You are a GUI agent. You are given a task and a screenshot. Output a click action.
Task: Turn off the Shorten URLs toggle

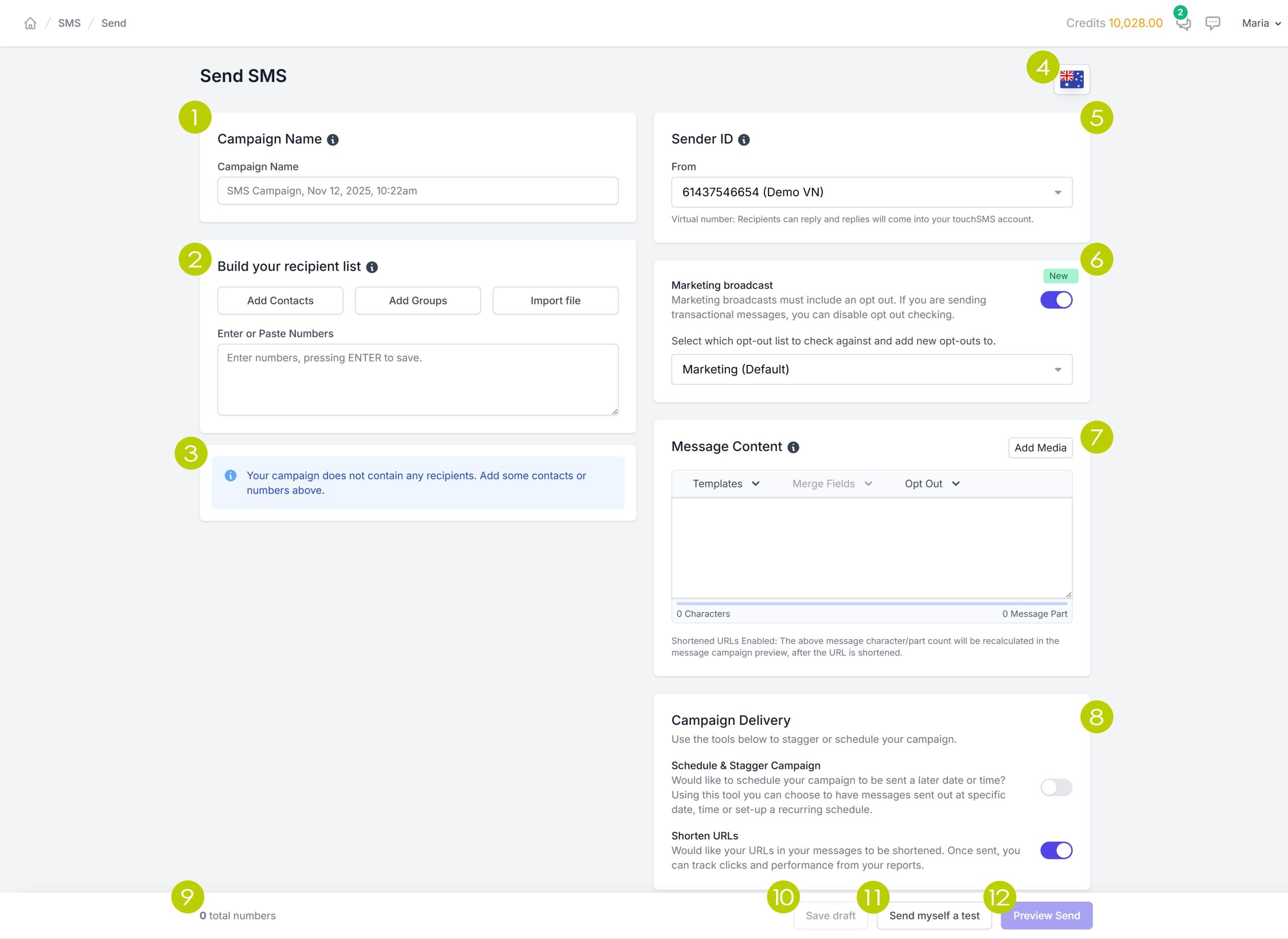pos(1056,850)
